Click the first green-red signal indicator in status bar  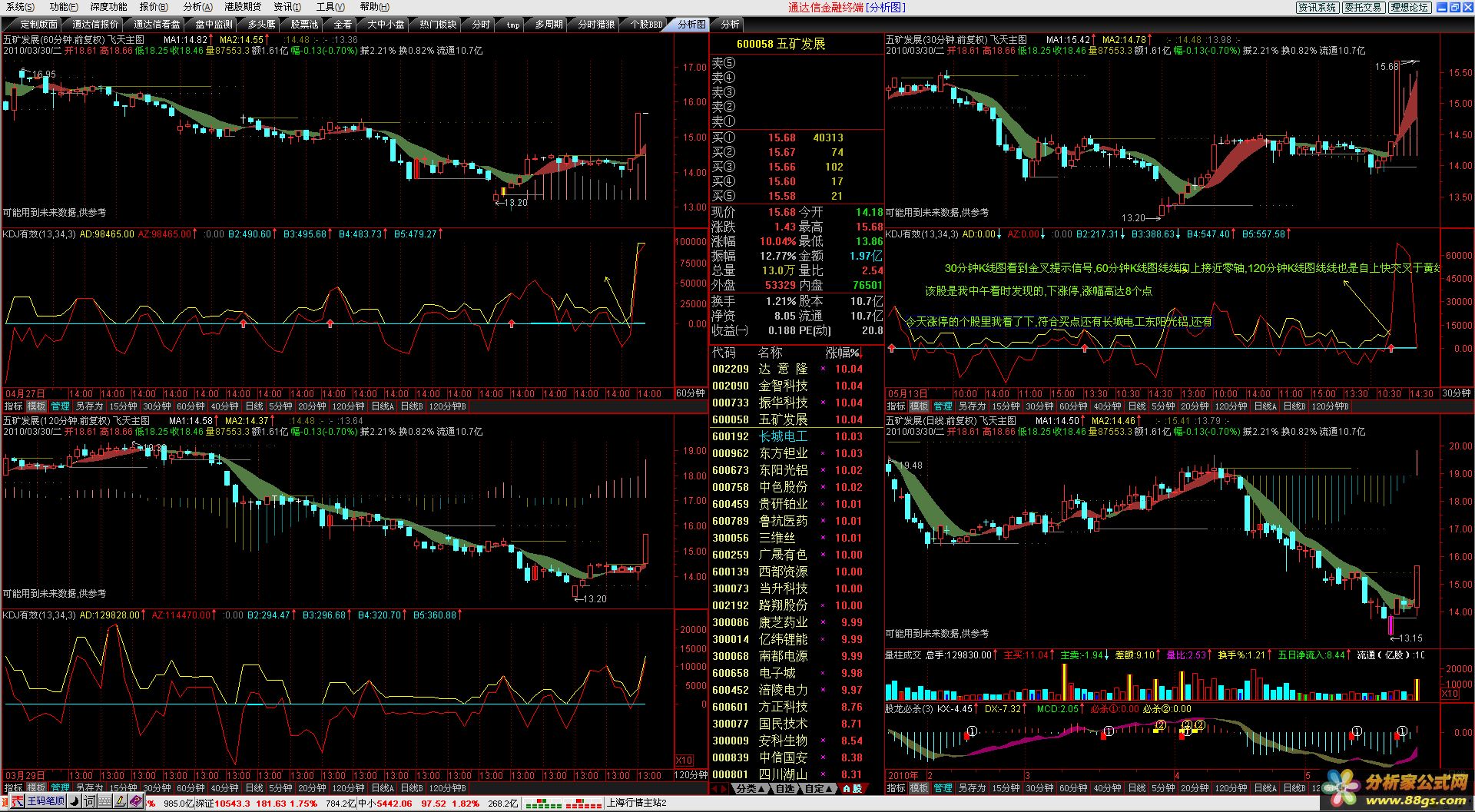(x=543, y=804)
